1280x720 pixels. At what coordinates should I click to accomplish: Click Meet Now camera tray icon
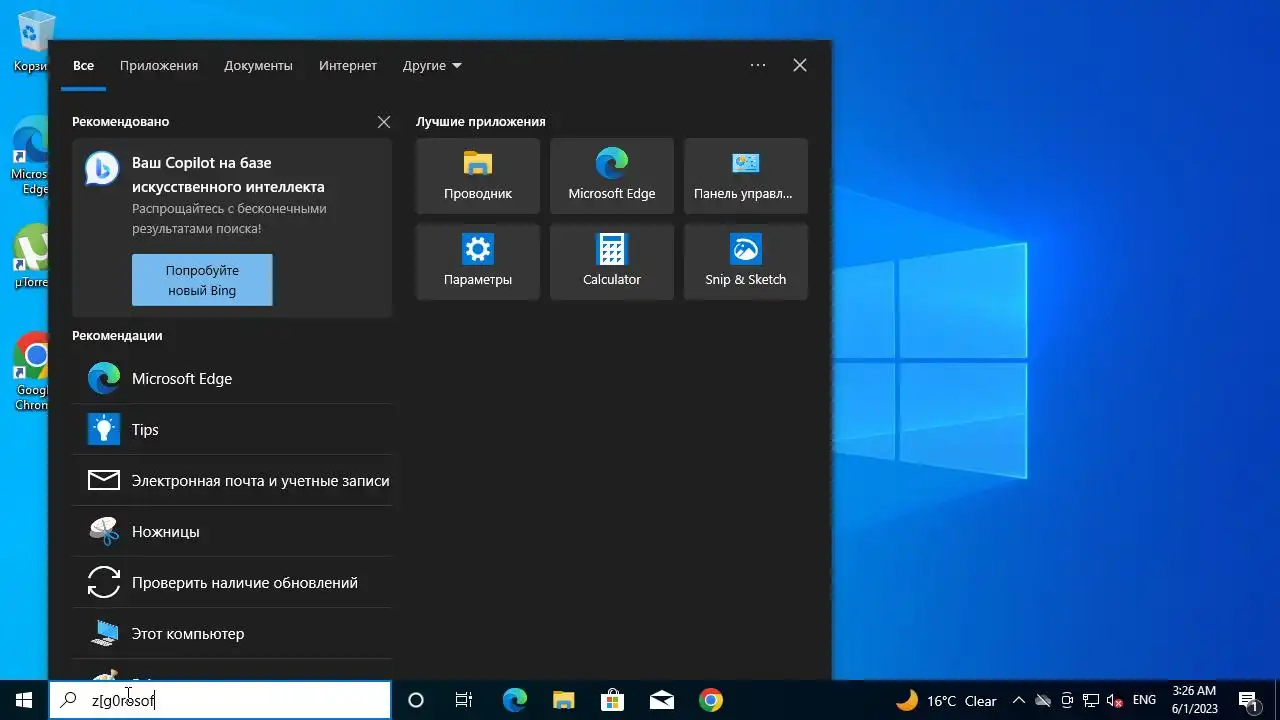click(x=1067, y=701)
